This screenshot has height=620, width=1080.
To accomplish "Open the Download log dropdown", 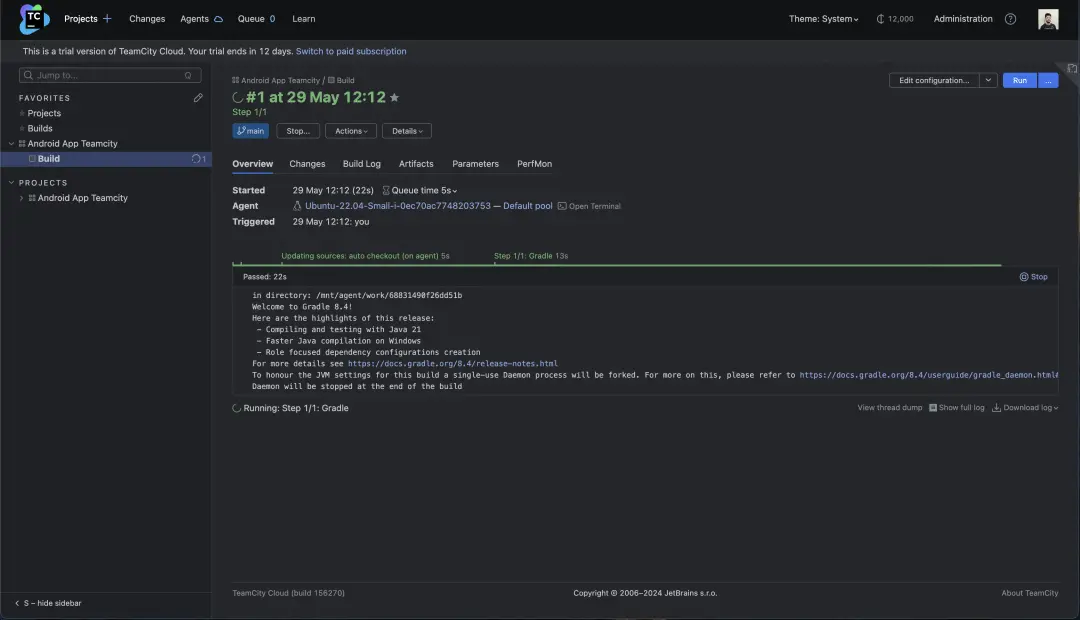I will pyautogui.click(x=1025, y=408).
